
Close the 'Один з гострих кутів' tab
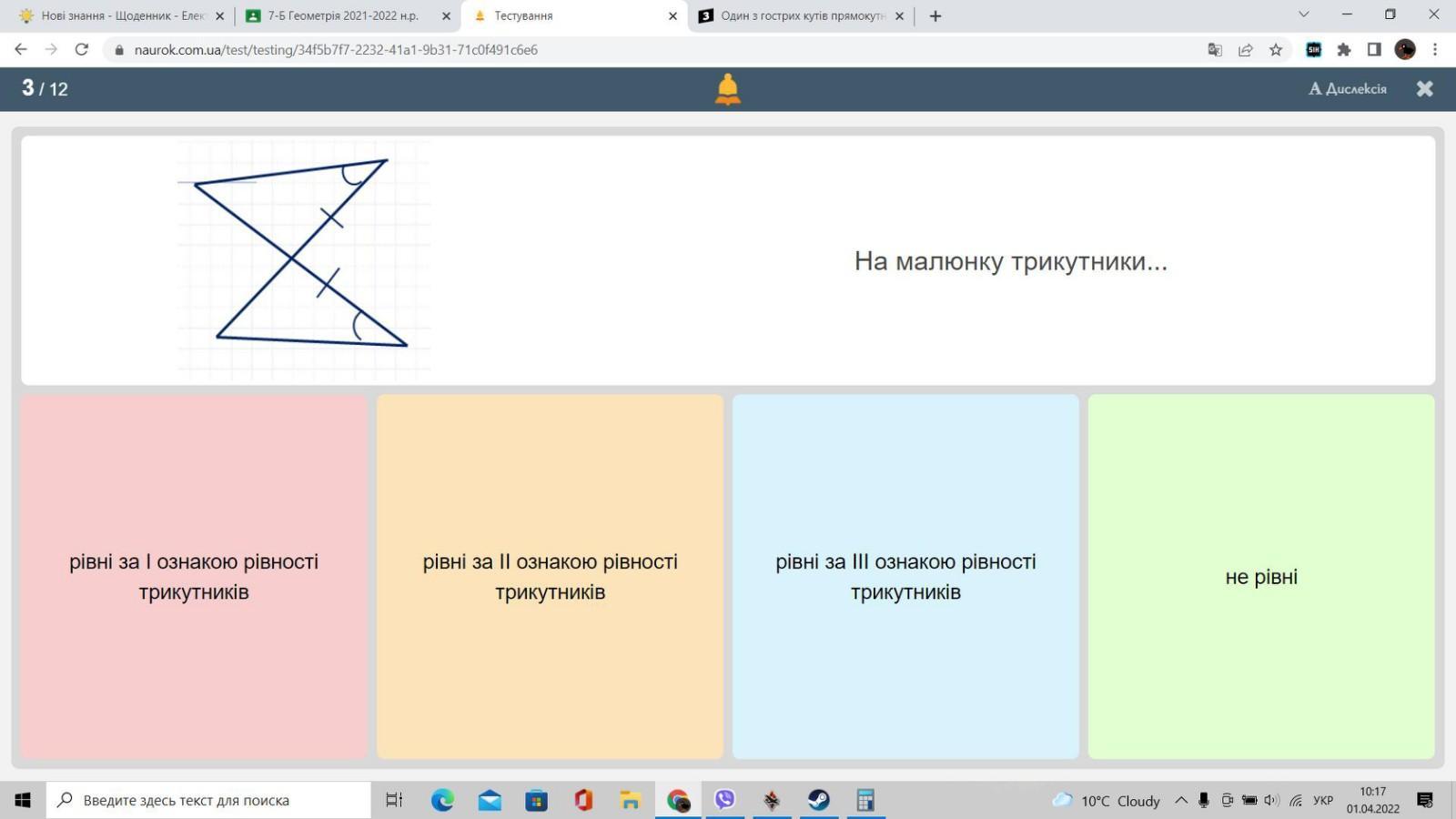pos(899,15)
